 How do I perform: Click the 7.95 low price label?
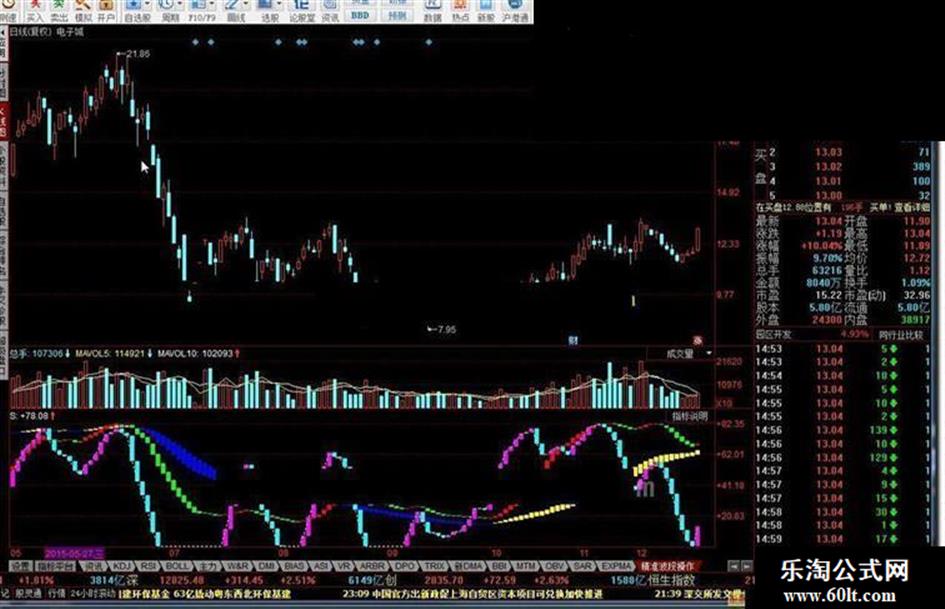[447, 330]
